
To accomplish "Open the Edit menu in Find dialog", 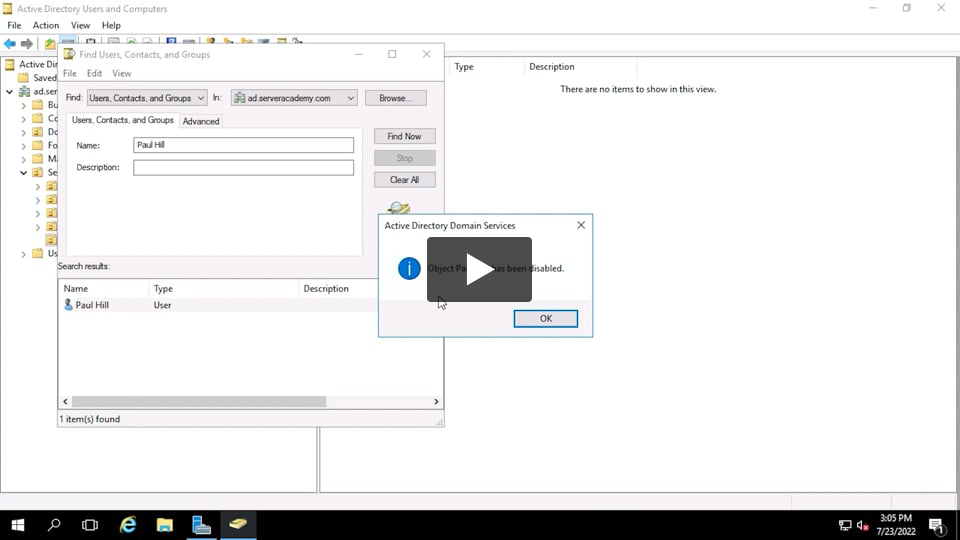I will pyautogui.click(x=94, y=73).
